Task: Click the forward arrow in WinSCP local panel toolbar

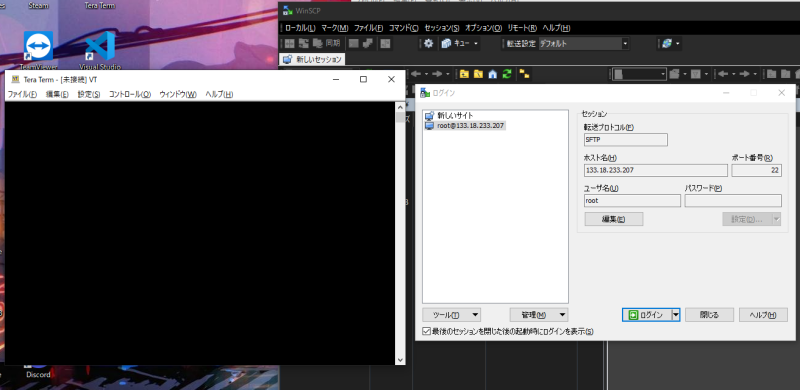Action: tap(437, 75)
